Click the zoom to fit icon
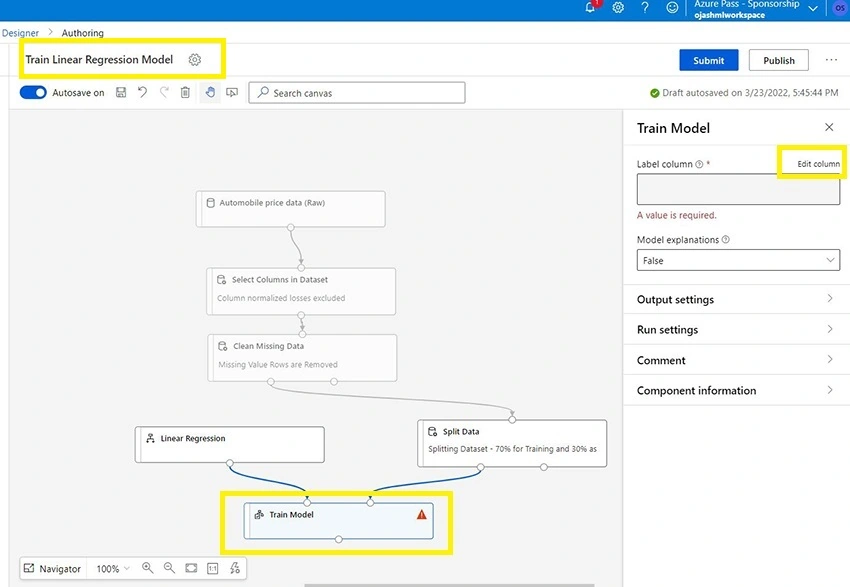Screen dimensions: 850x587 (x=191, y=568)
